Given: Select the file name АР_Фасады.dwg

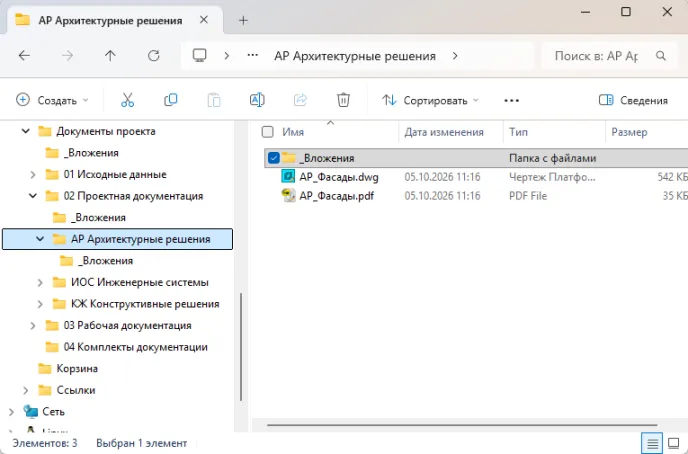Looking at the screenshot, I should click(x=339, y=177).
